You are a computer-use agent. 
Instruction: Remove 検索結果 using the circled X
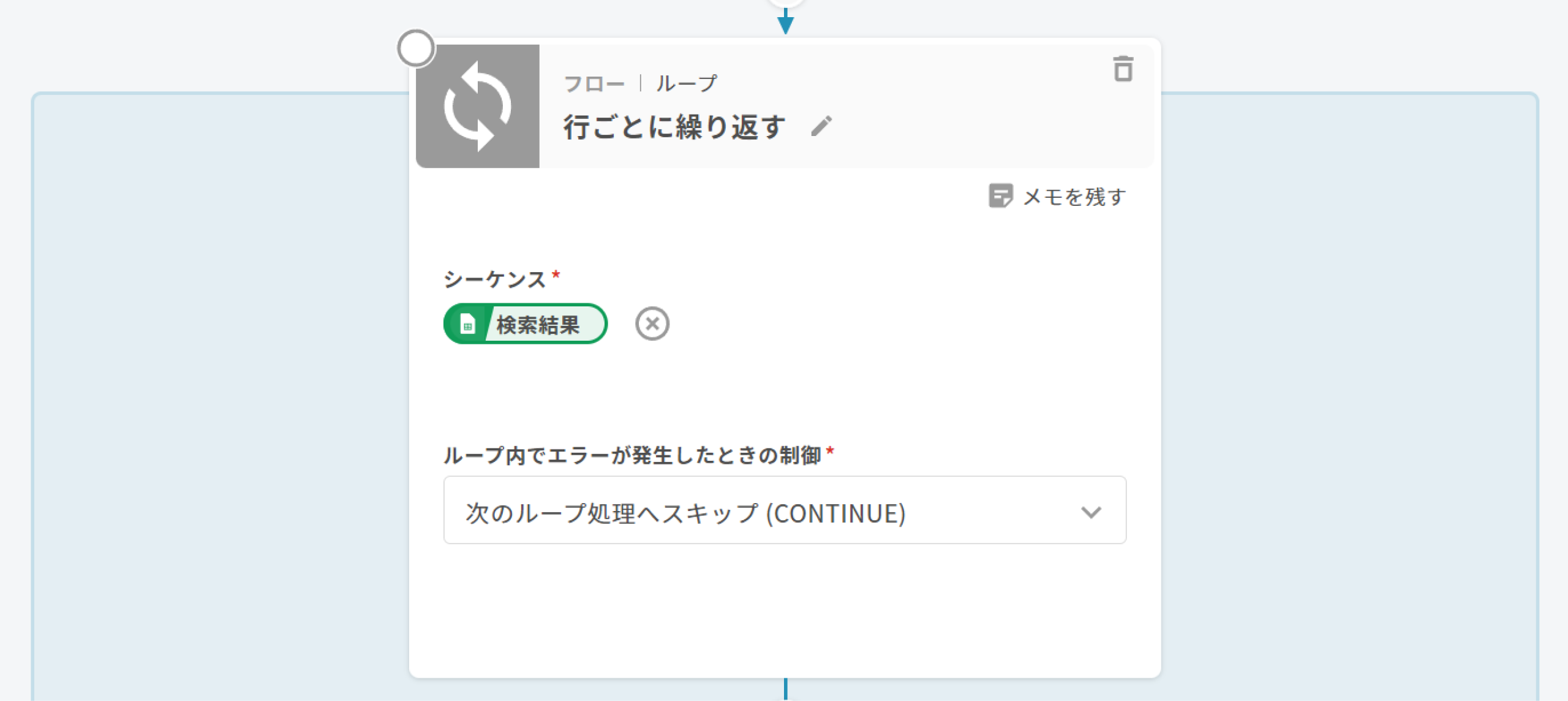point(652,324)
